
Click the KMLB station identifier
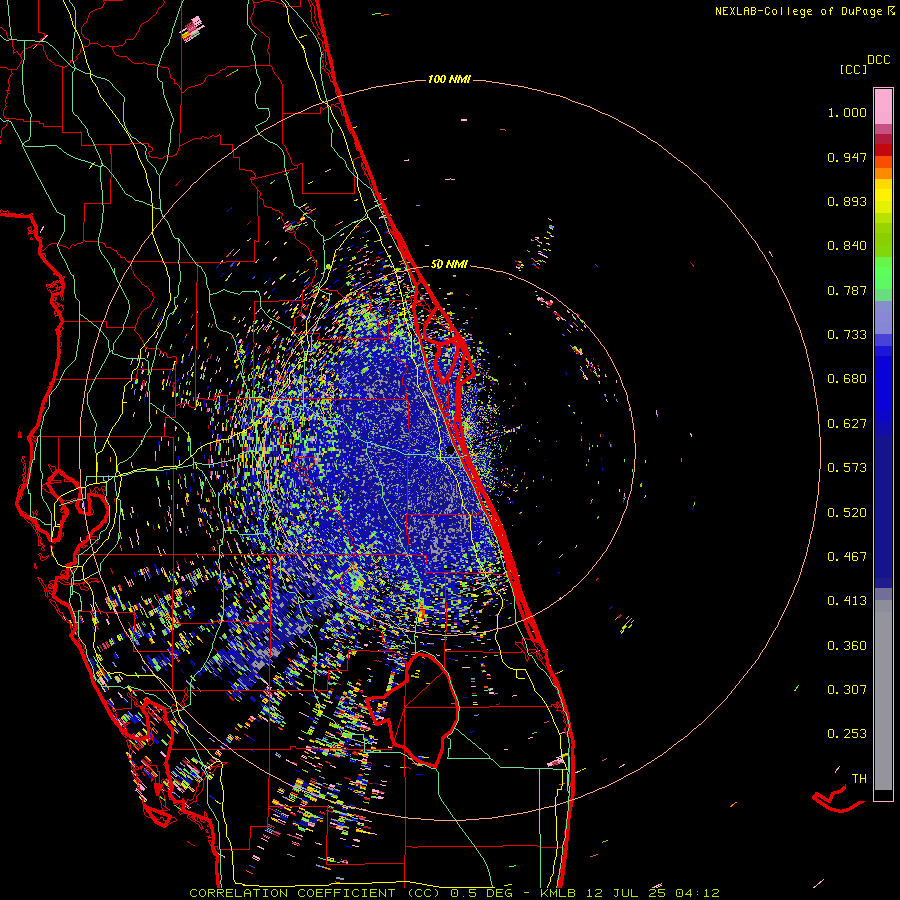(x=558, y=893)
